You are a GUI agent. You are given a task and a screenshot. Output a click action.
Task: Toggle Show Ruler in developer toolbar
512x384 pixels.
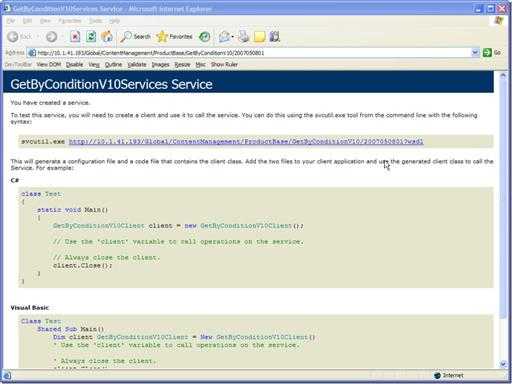click(x=224, y=64)
